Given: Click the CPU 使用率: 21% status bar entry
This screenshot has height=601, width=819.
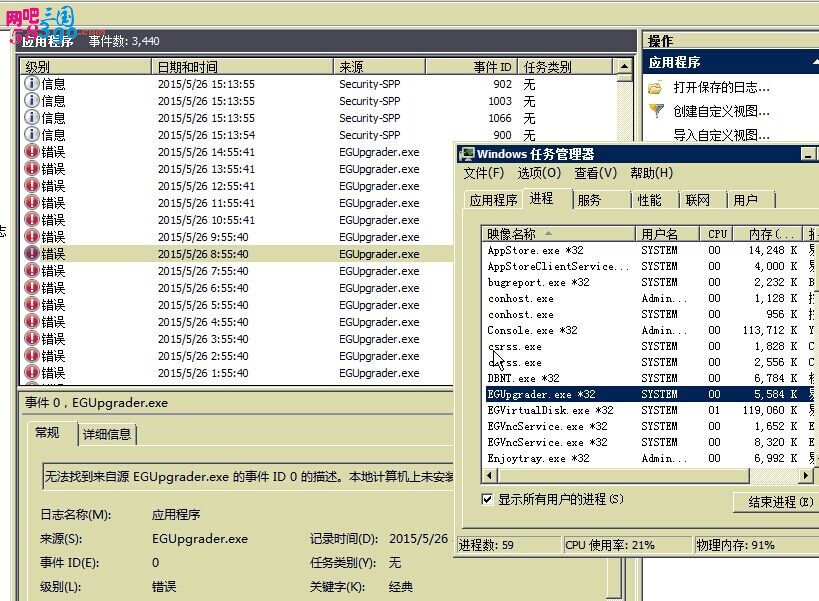Looking at the screenshot, I should (x=627, y=545).
